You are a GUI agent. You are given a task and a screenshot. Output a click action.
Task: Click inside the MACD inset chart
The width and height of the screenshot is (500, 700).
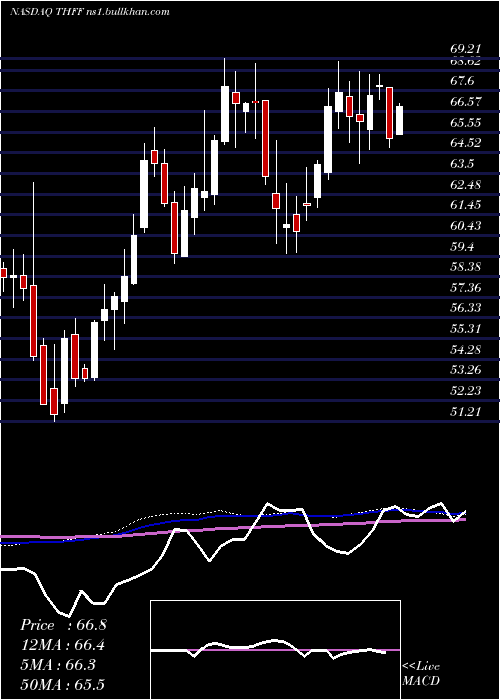(x=275, y=650)
